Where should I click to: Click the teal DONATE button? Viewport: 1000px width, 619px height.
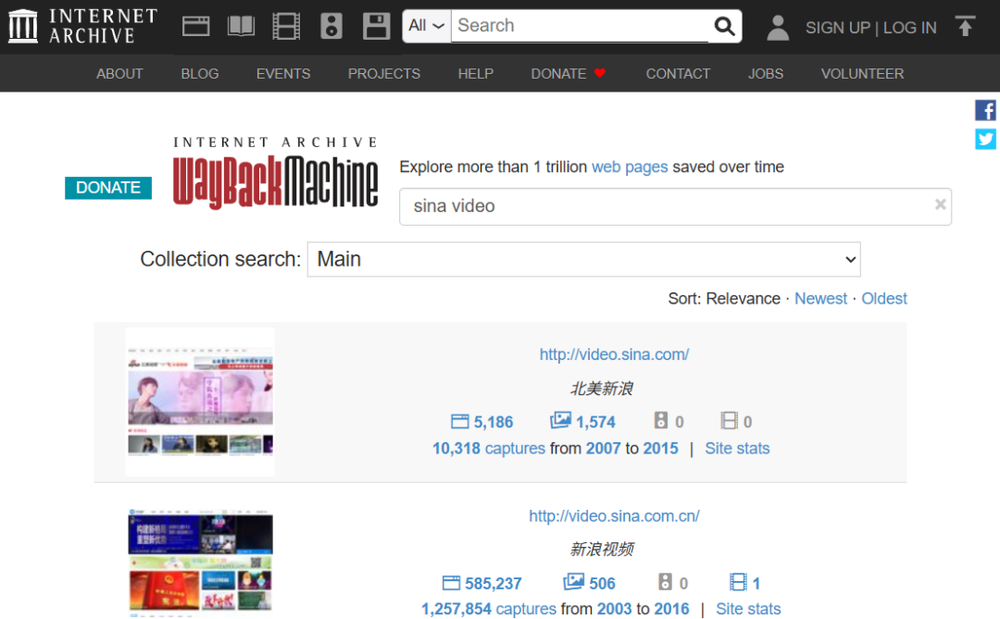tap(108, 188)
